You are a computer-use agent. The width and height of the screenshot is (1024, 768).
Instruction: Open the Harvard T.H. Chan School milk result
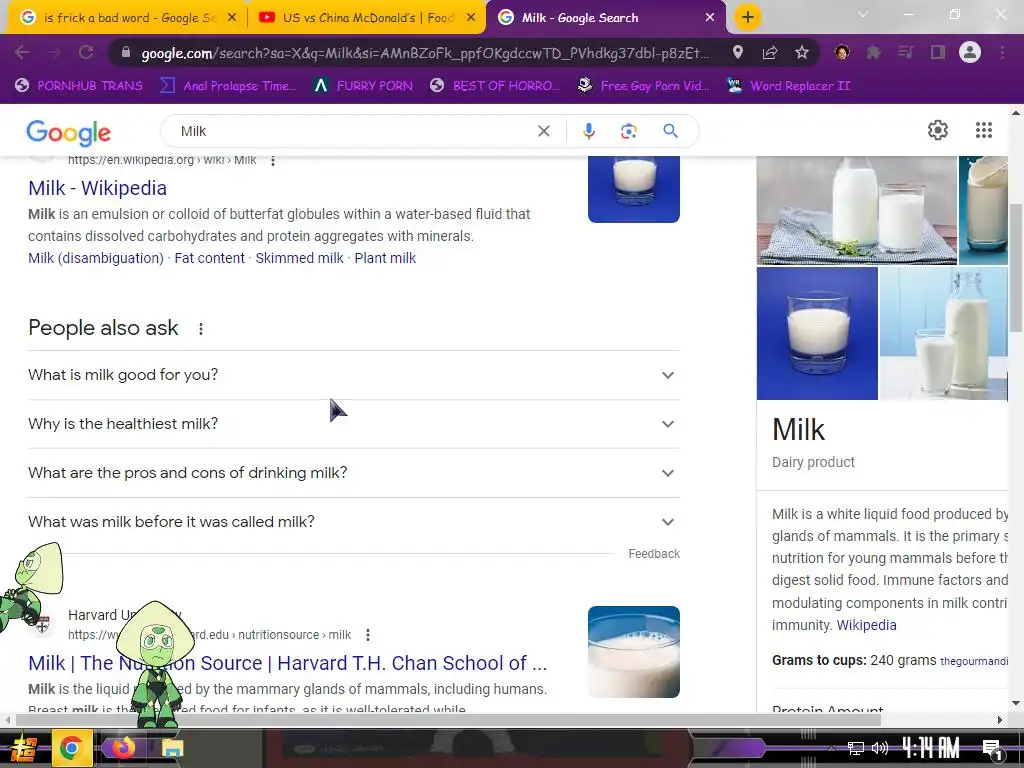pyautogui.click(x=287, y=663)
